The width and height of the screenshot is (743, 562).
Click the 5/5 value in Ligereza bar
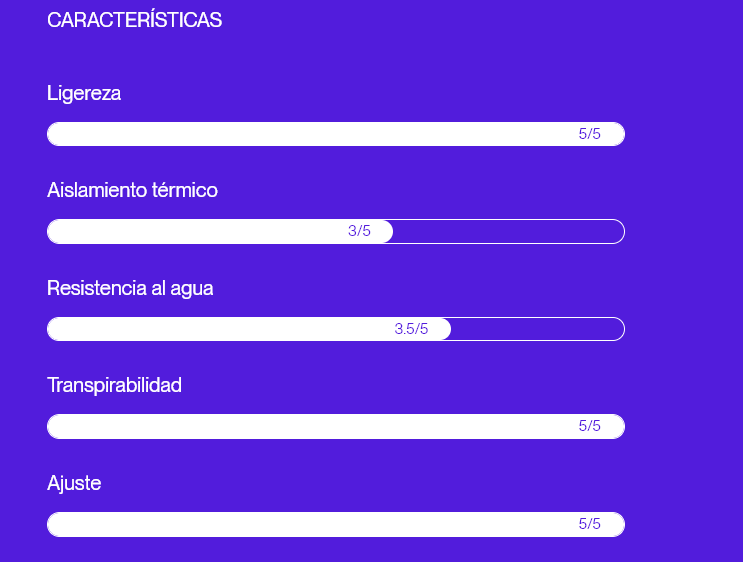pyautogui.click(x=590, y=134)
